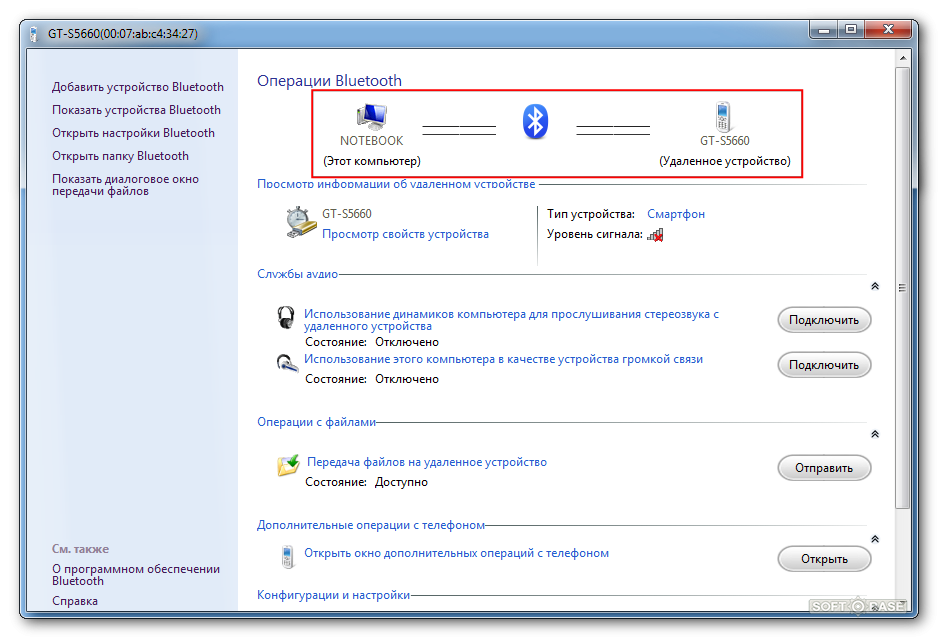Click the Открыть button for phone operations
Image resolution: width=938 pixels, height=638 pixels.
pos(824,558)
